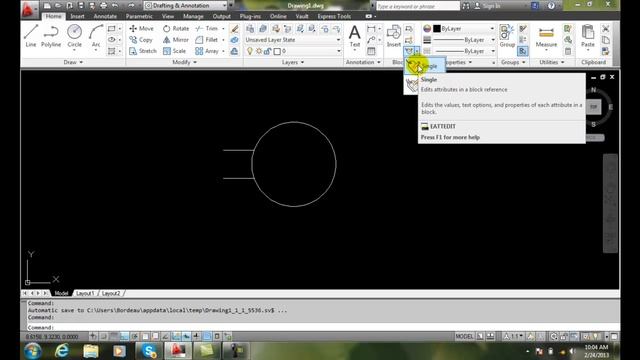
Task: Open the Measure utility
Action: click(x=546, y=37)
